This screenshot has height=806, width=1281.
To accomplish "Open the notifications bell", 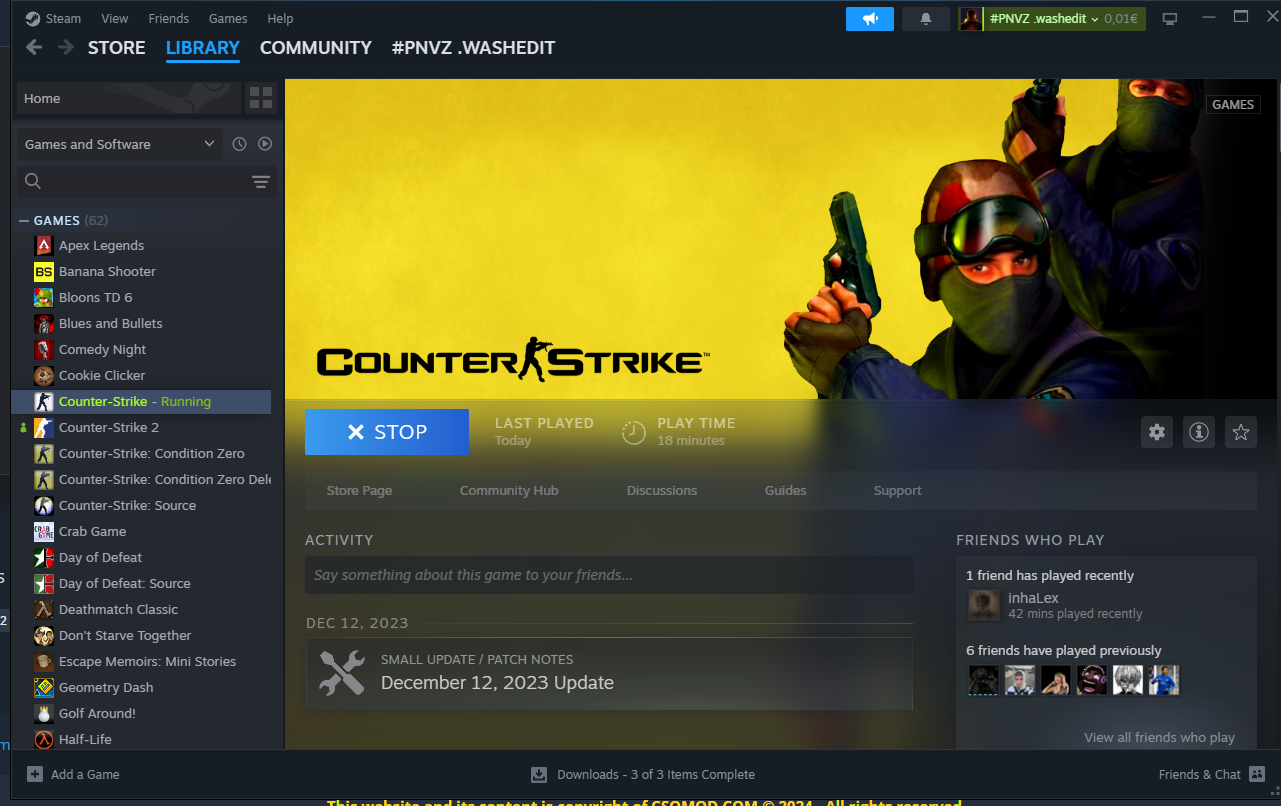I will click(x=926, y=19).
